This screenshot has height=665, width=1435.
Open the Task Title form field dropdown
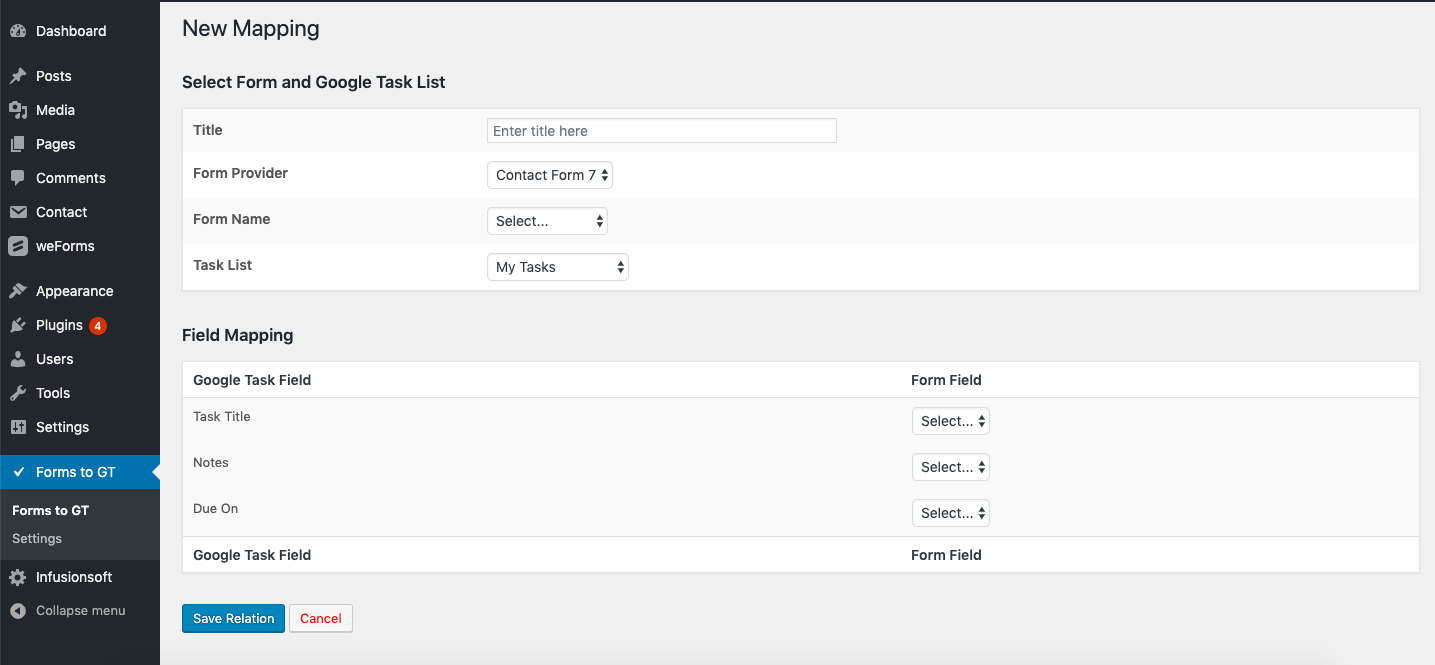click(951, 421)
